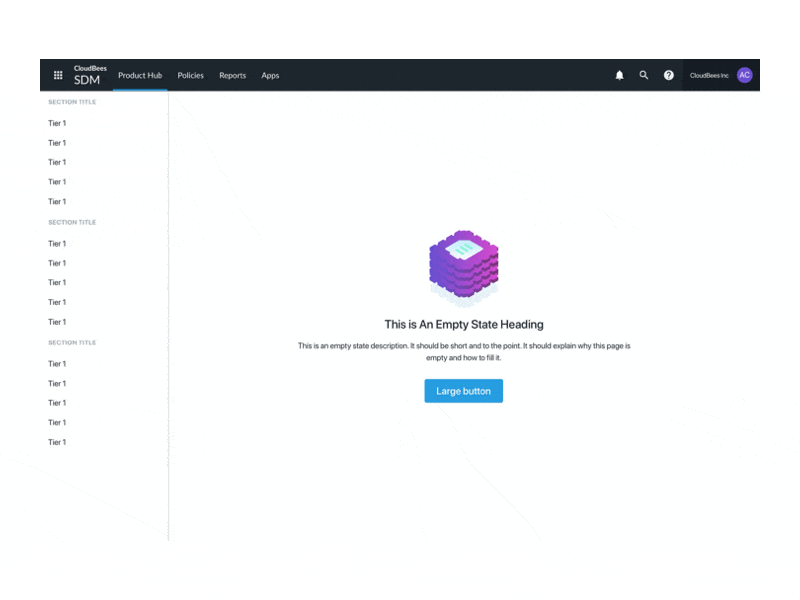Switch to the Policies tab
Viewport: 800px width, 600px height.
(x=190, y=75)
